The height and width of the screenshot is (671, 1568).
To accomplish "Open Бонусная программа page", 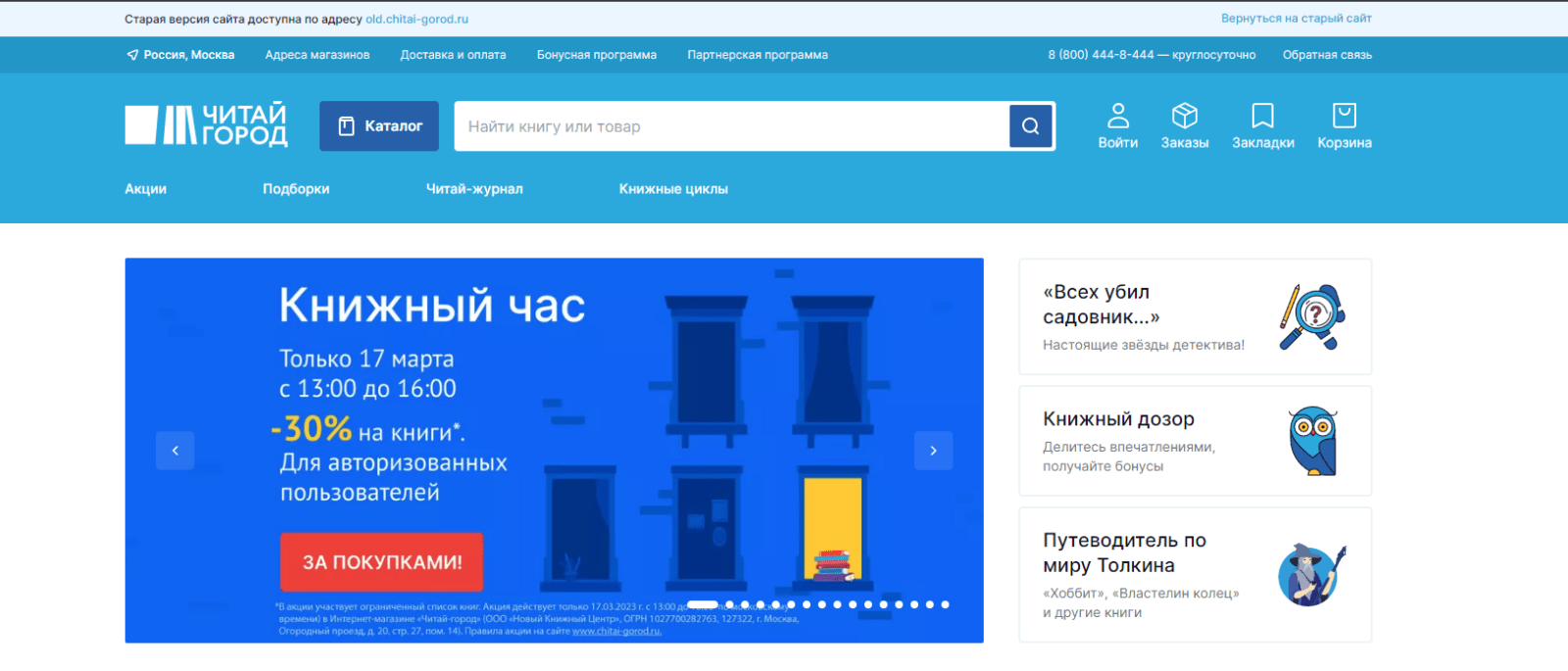I will 597,55.
